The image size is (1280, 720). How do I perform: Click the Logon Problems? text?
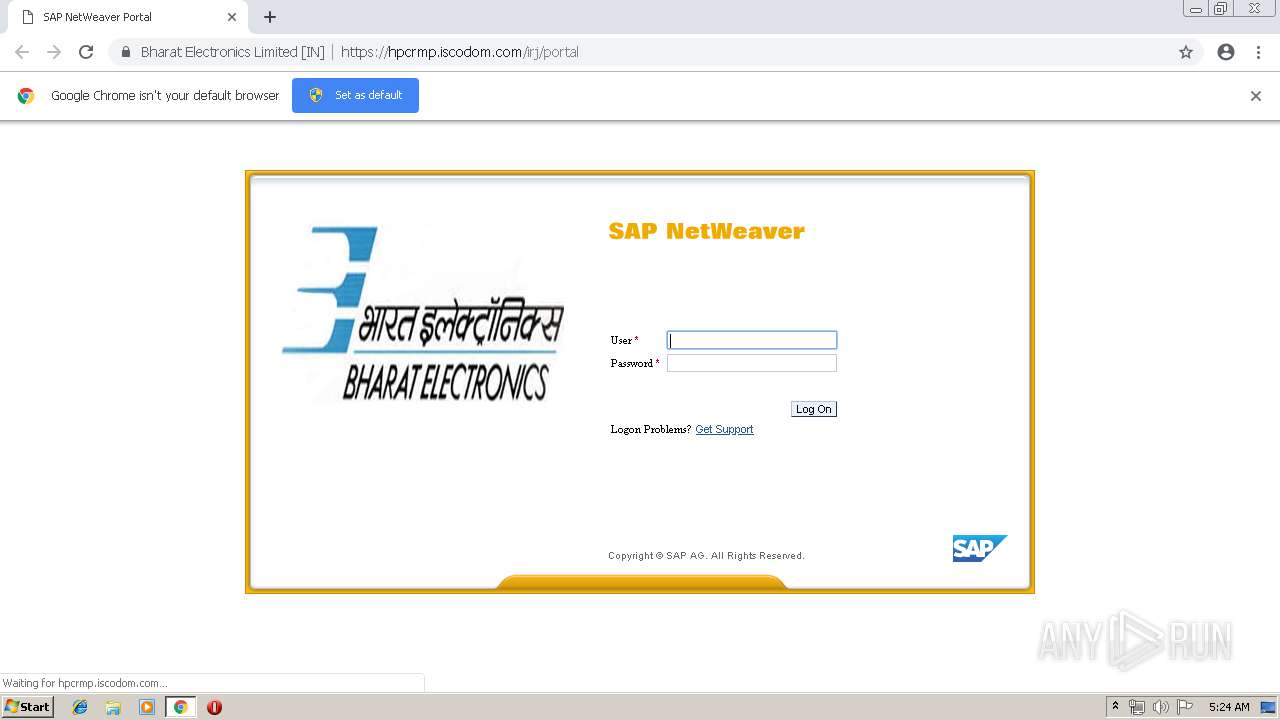click(651, 429)
